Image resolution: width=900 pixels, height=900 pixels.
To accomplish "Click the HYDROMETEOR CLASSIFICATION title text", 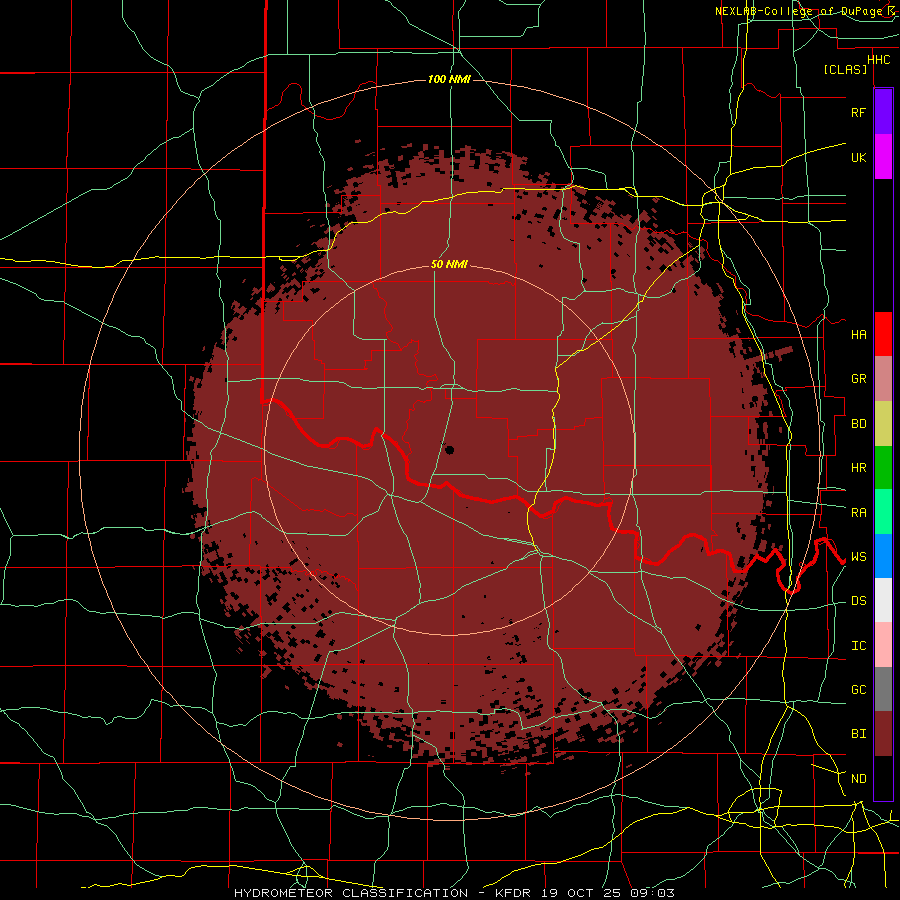I will click(x=351, y=893).
